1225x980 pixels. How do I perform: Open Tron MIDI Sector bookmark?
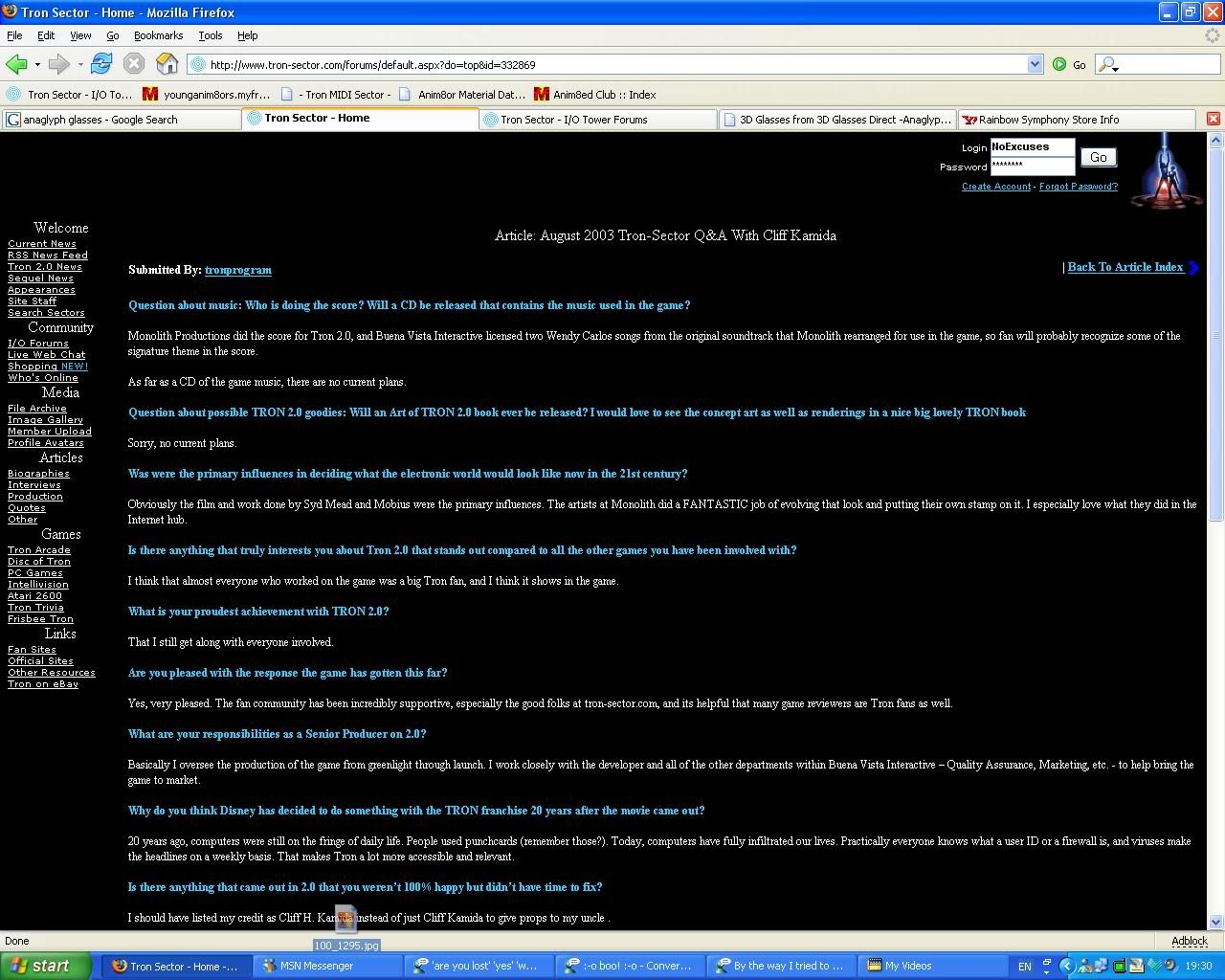(x=336, y=94)
